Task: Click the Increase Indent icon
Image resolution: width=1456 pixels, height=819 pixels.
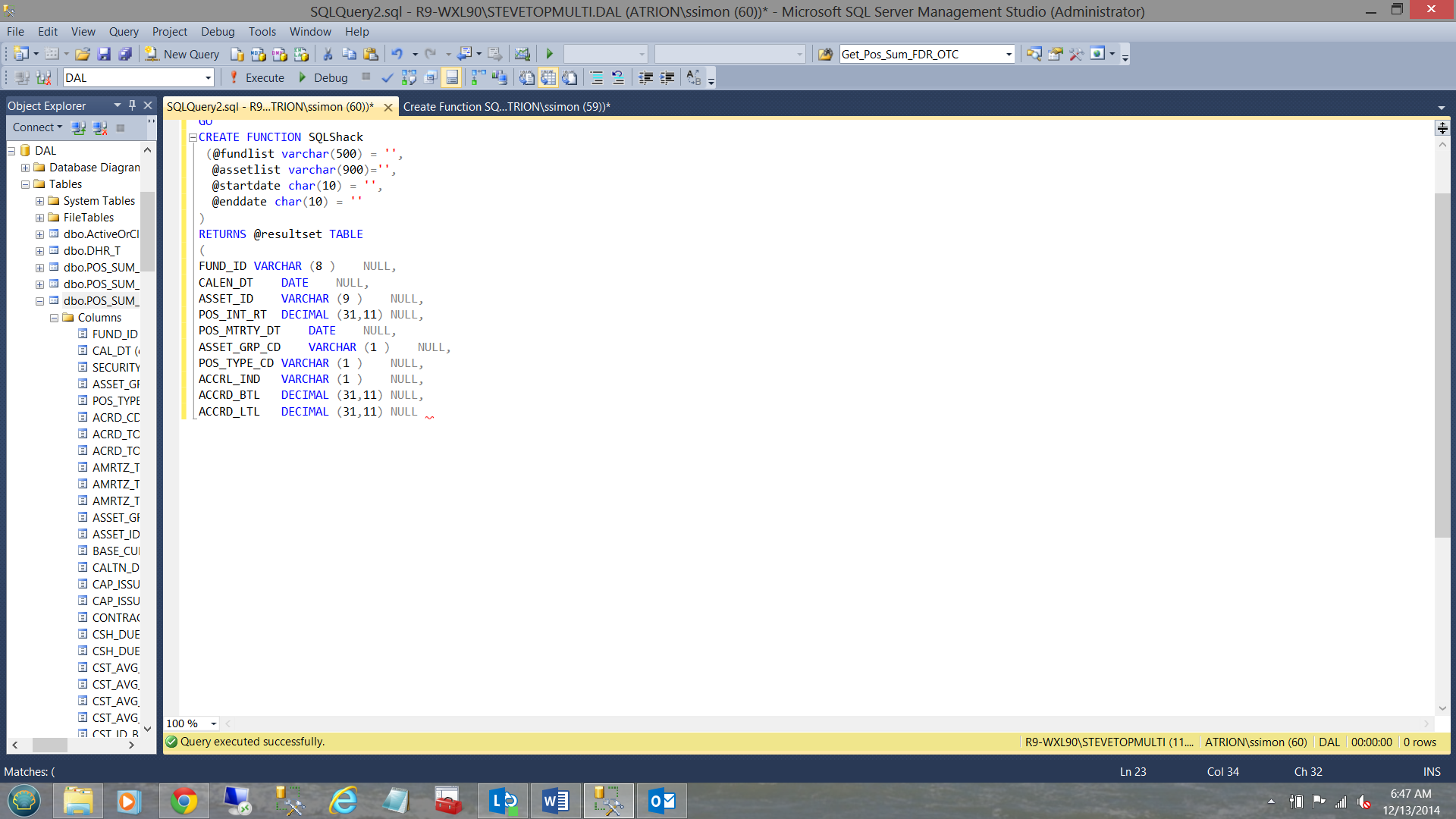Action: tap(667, 77)
